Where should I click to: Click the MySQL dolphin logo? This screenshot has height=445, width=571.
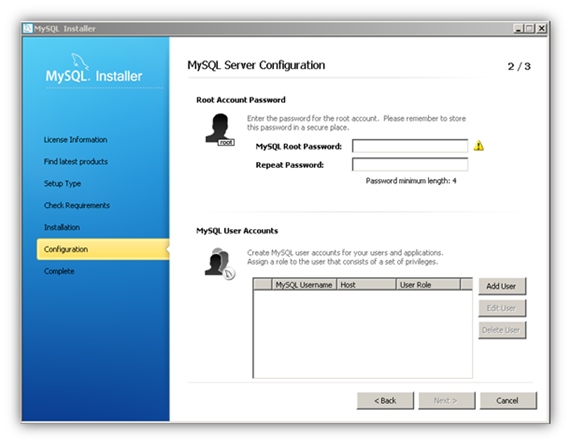80,61
